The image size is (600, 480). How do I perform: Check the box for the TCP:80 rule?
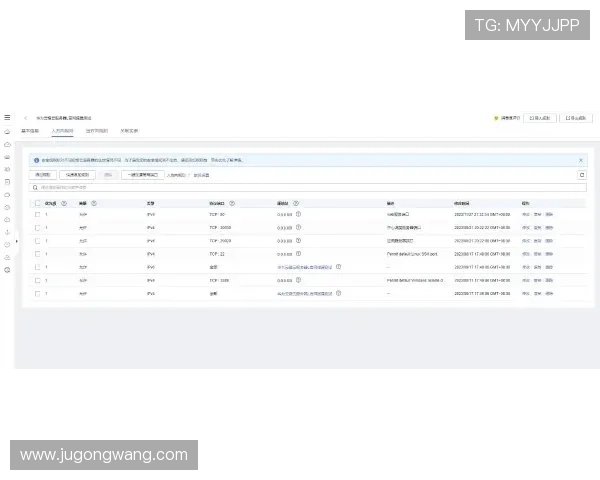[x=38, y=214]
